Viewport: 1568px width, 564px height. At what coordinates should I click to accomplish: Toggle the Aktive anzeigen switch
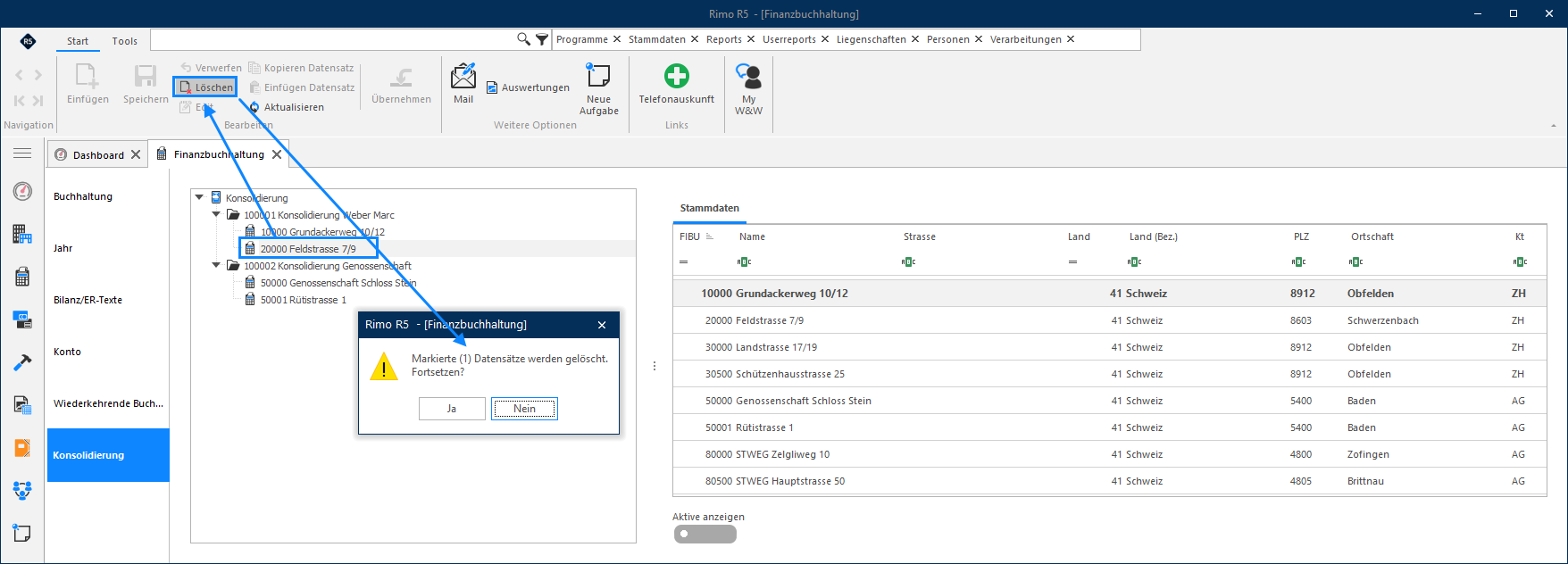(705, 534)
